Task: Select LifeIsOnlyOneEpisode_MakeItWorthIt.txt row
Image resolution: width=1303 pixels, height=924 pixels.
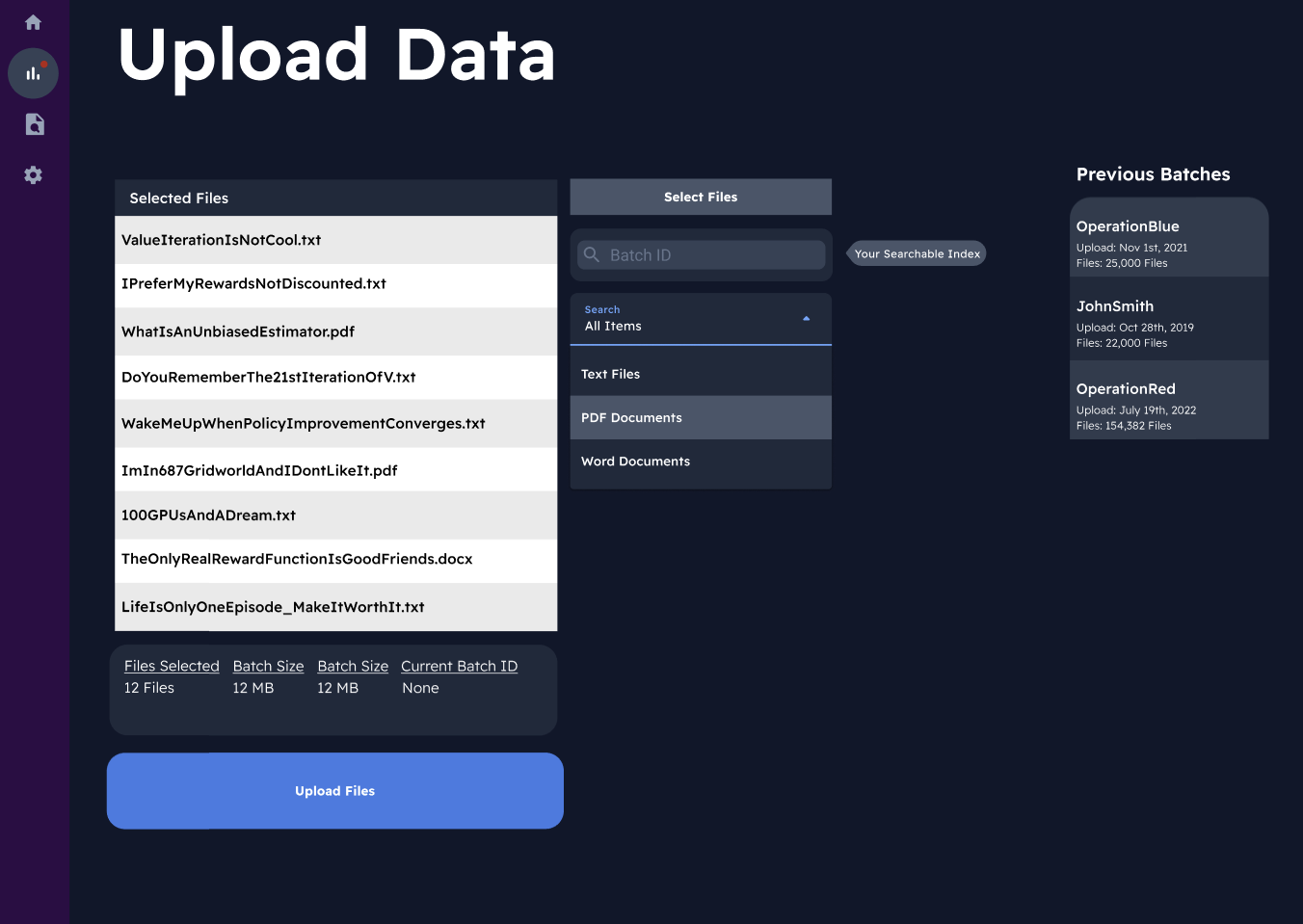Action: pos(336,607)
